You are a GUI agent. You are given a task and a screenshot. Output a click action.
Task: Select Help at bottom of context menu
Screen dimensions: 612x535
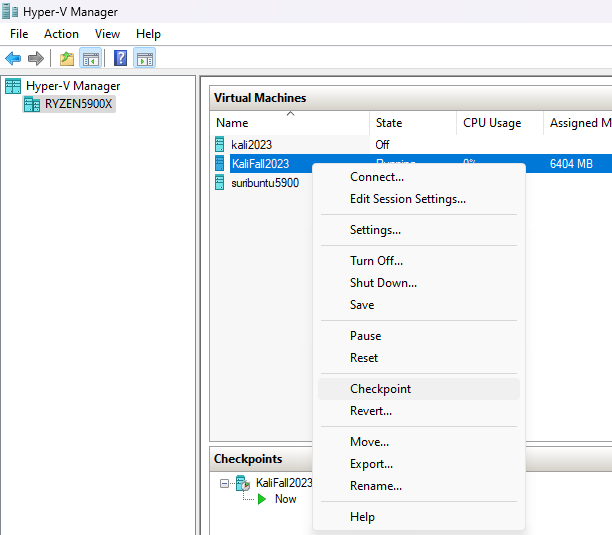419,517
